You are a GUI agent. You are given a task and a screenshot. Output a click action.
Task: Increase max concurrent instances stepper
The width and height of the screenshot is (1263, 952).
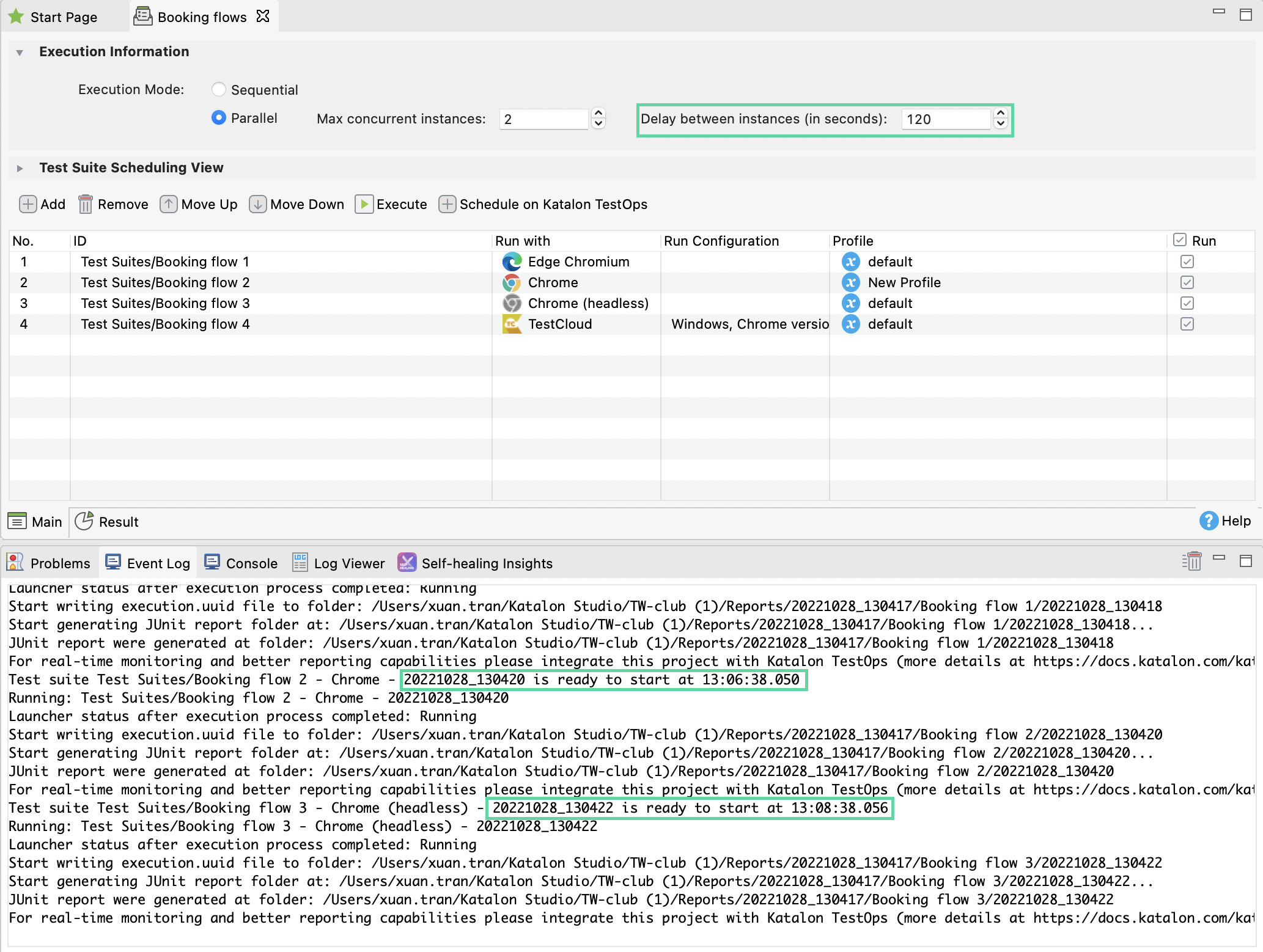pos(598,114)
